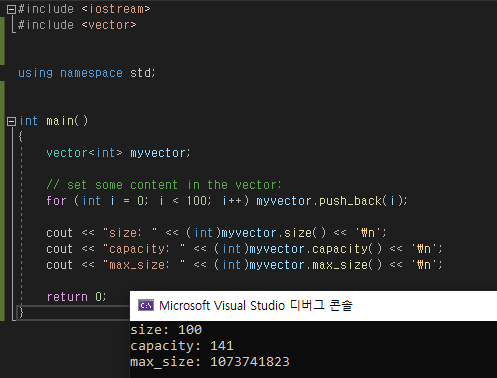The height and width of the screenshot is (378, 497).
Task: Click the debug console window icon
Action: (146, 305)
